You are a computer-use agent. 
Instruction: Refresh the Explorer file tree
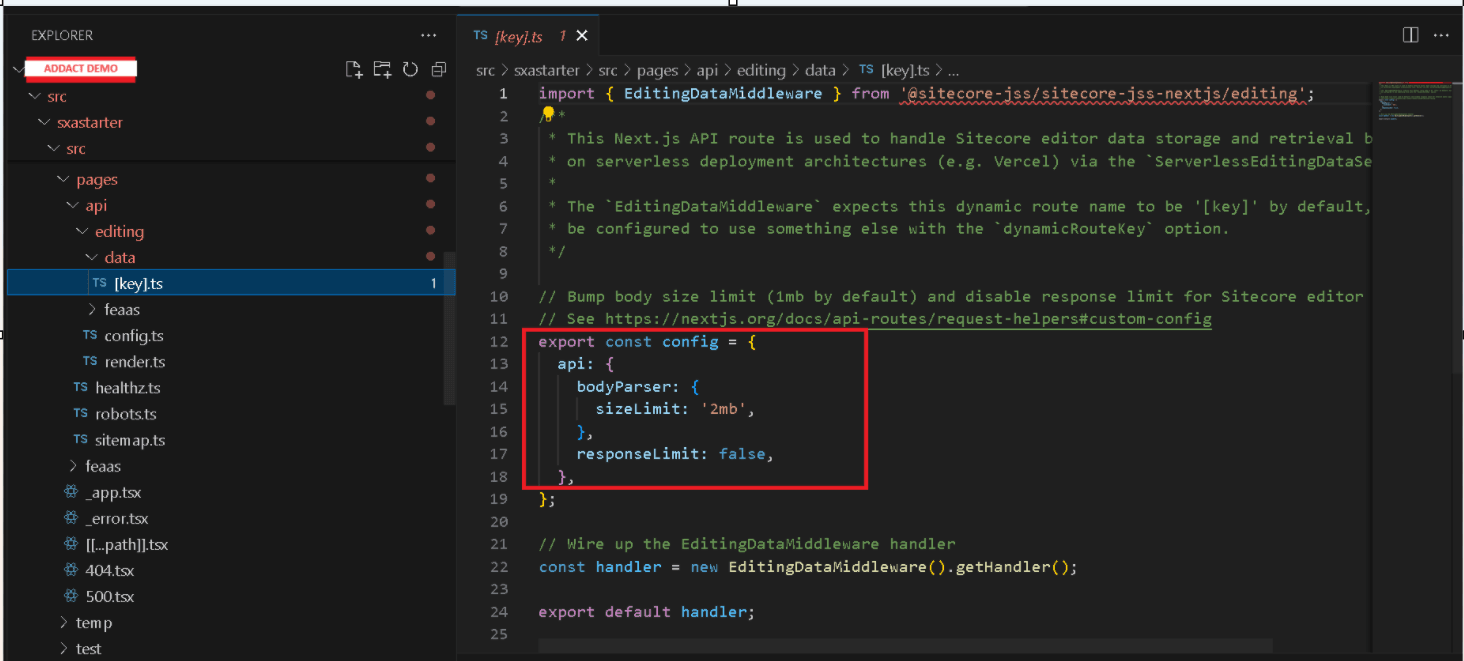(x=410, y=69)
